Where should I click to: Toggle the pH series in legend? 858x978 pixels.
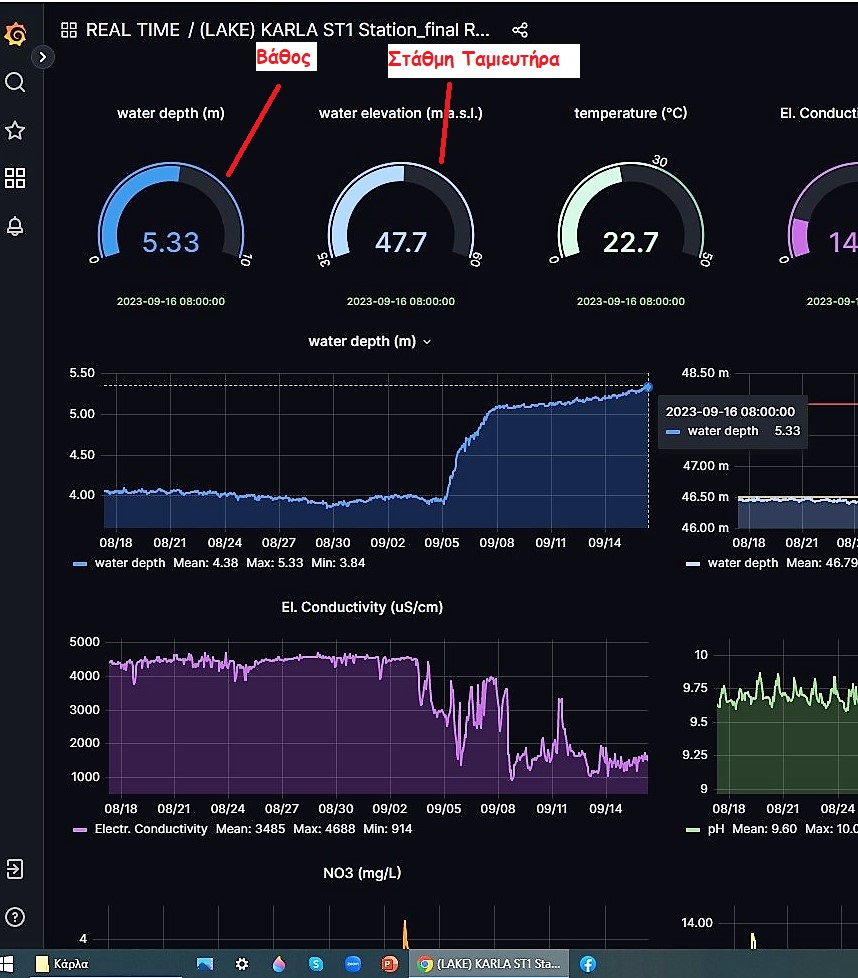[x=714, y=829]
